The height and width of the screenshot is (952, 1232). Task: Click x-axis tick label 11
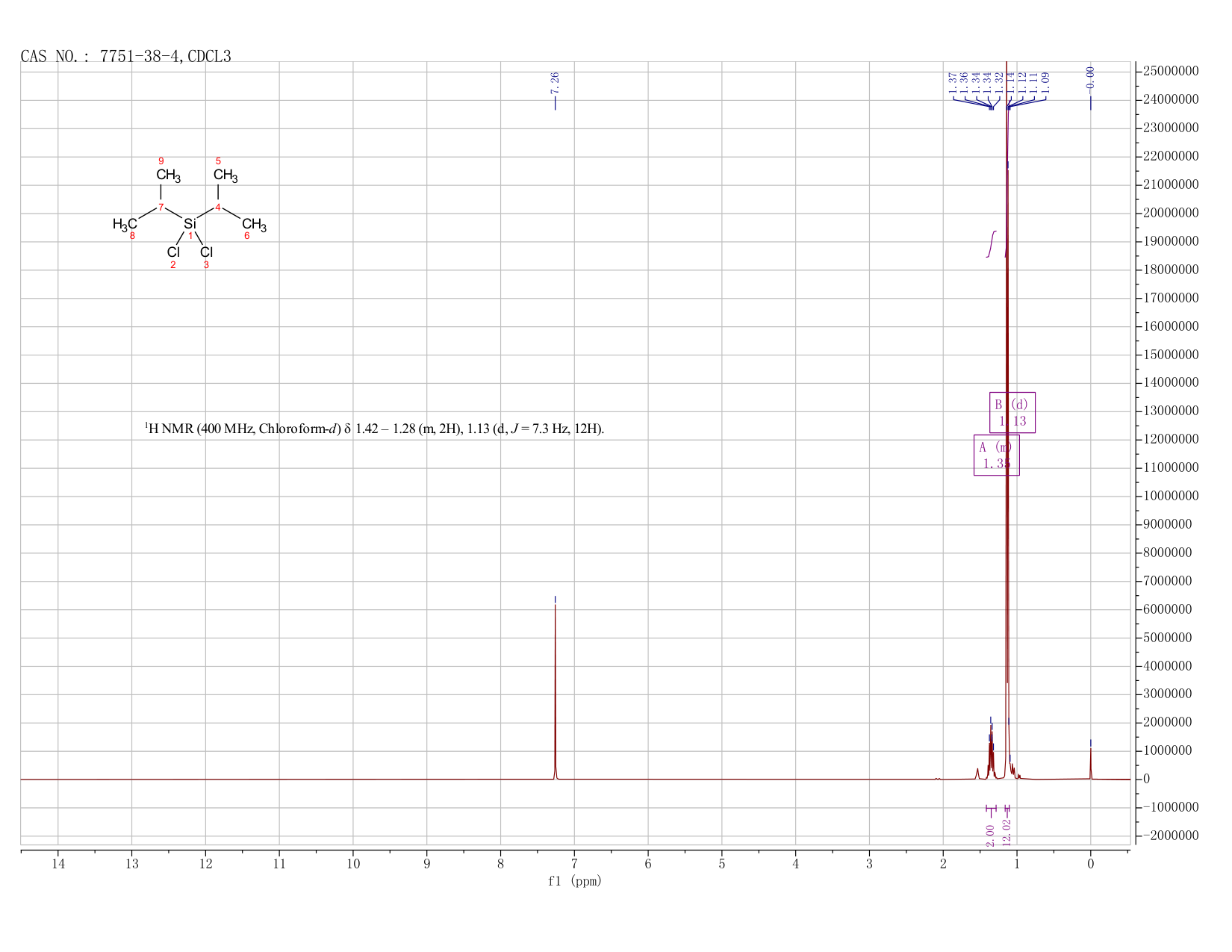(x=279, y=865)
